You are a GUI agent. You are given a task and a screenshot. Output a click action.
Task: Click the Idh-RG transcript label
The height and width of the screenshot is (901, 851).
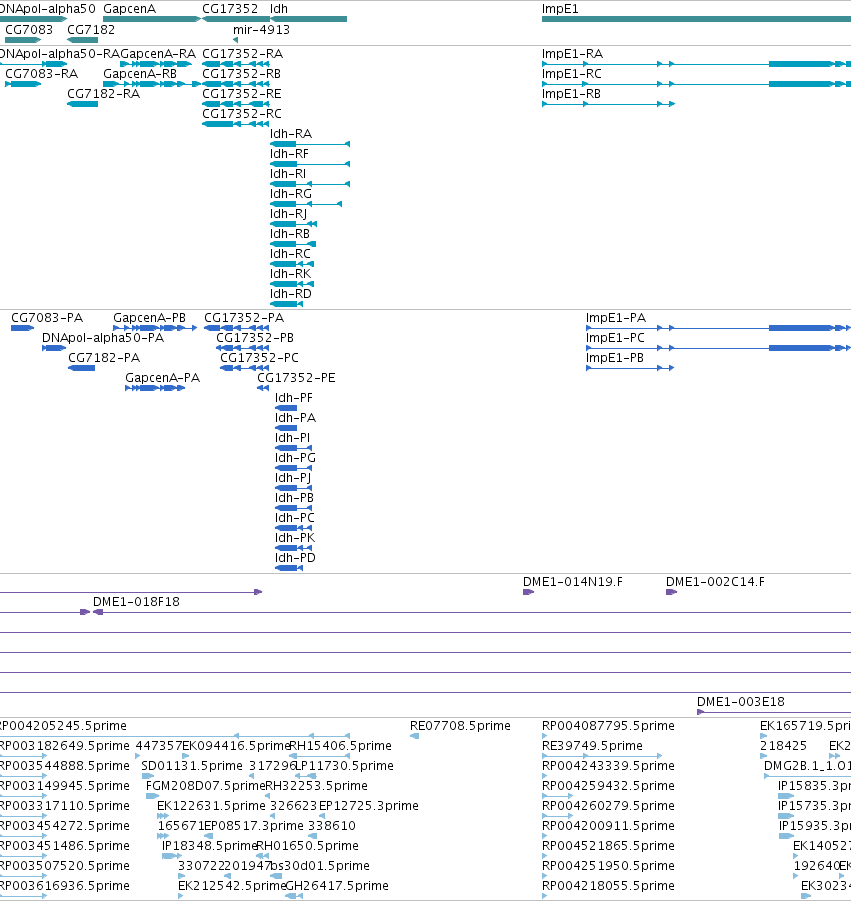pyautogui.click(x=291, y=194)
